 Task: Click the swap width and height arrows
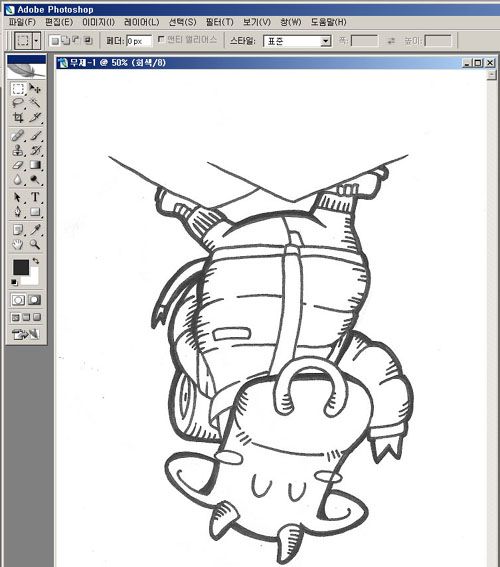pos(391,41)
